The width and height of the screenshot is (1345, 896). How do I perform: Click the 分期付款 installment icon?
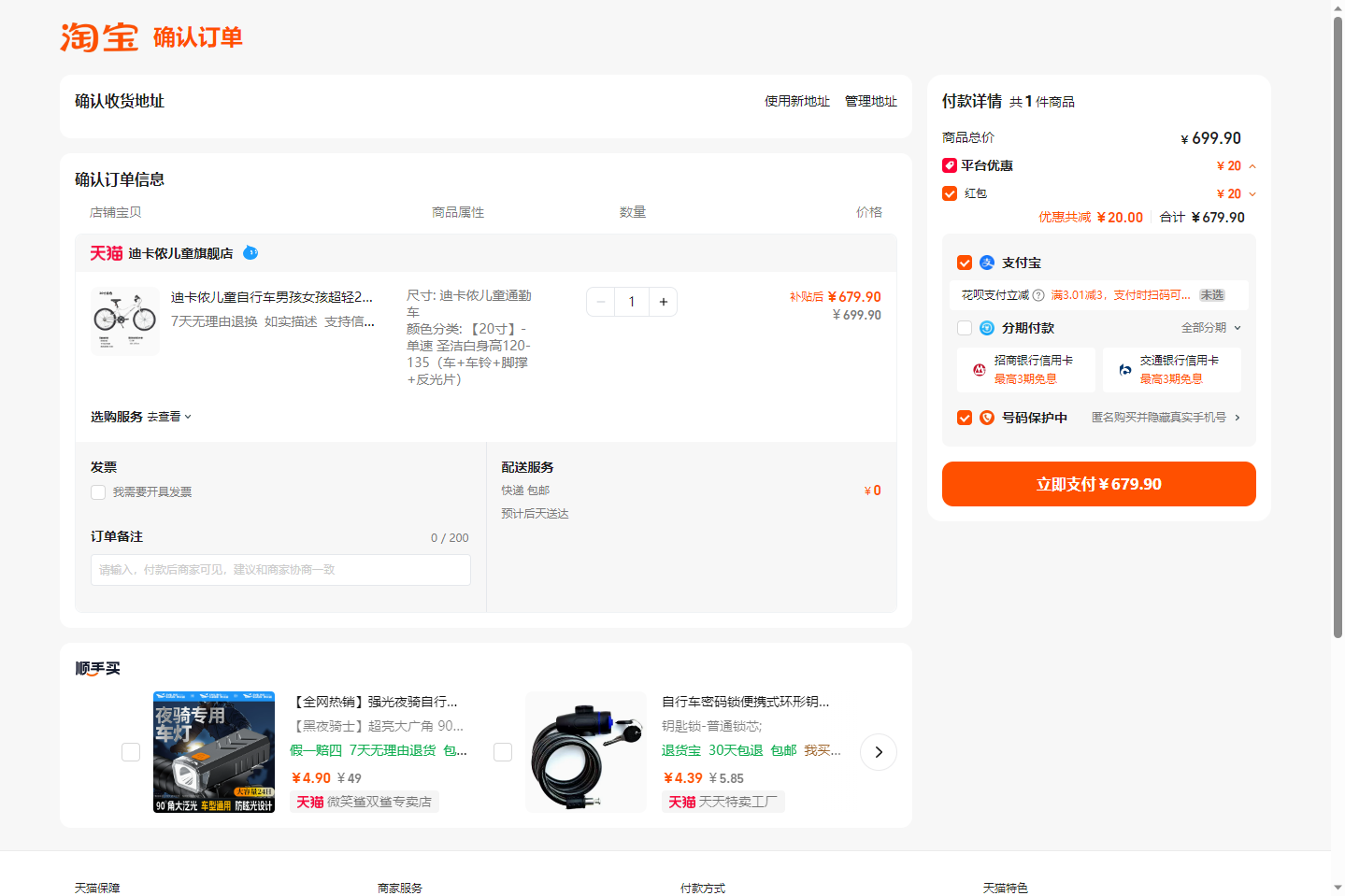pos(987,328)
